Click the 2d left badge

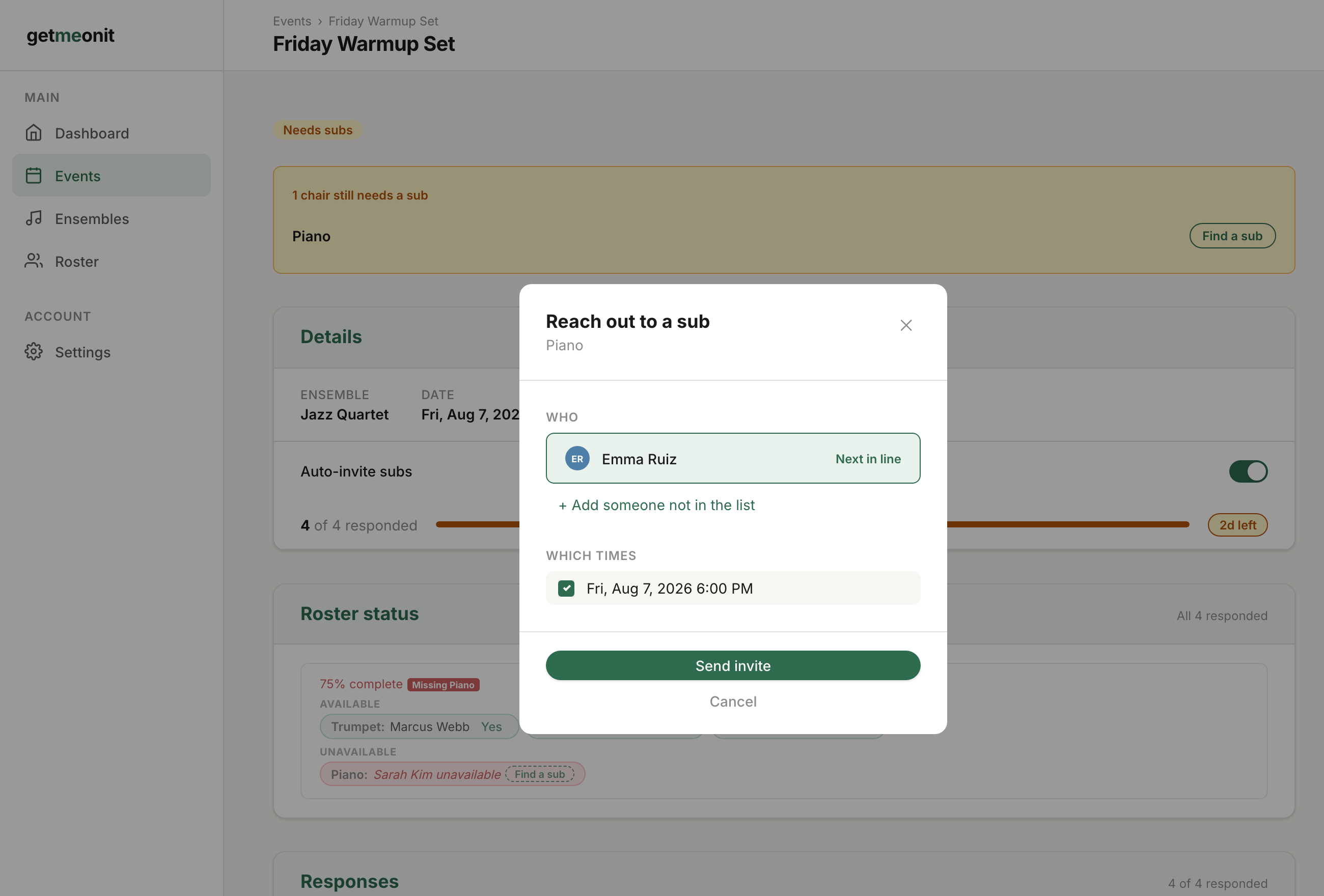1237,525
